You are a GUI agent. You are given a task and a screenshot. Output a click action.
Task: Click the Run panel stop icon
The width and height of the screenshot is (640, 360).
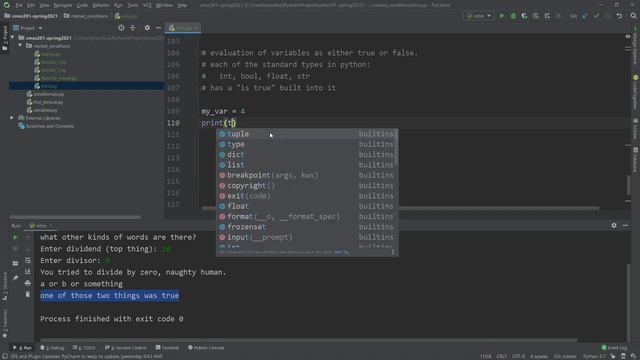(x=16, y=249)
